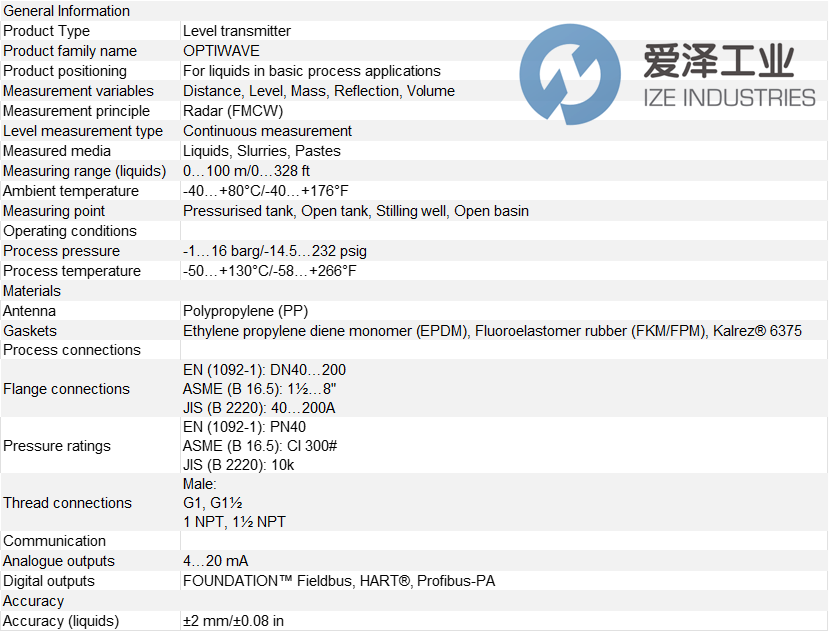Click the 'Communication' section header
829x632 pixels.
click(54, 541)
